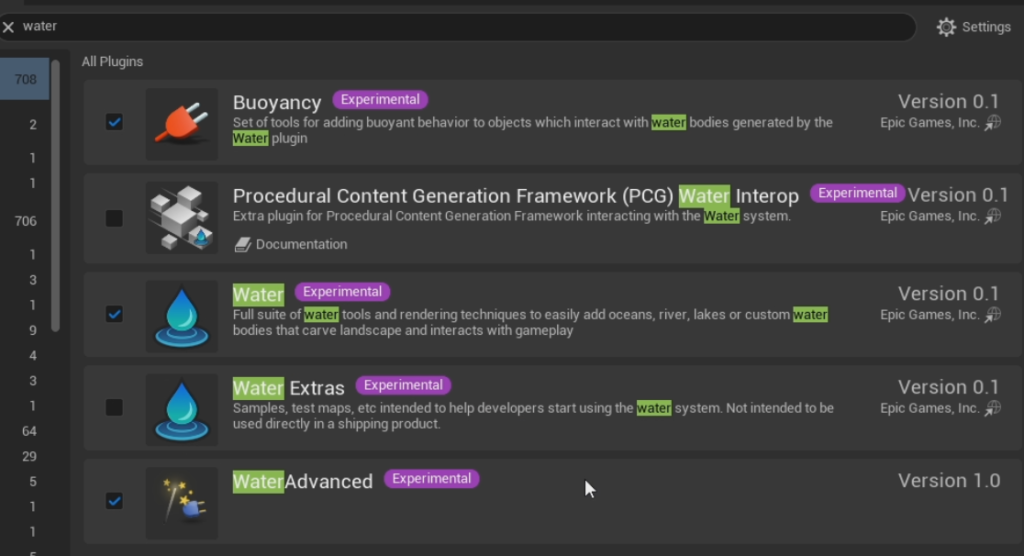The image size is (1024, 556).
Task: Click the PCG Water Interop cubes icon
Action: [x=182, y=218]
